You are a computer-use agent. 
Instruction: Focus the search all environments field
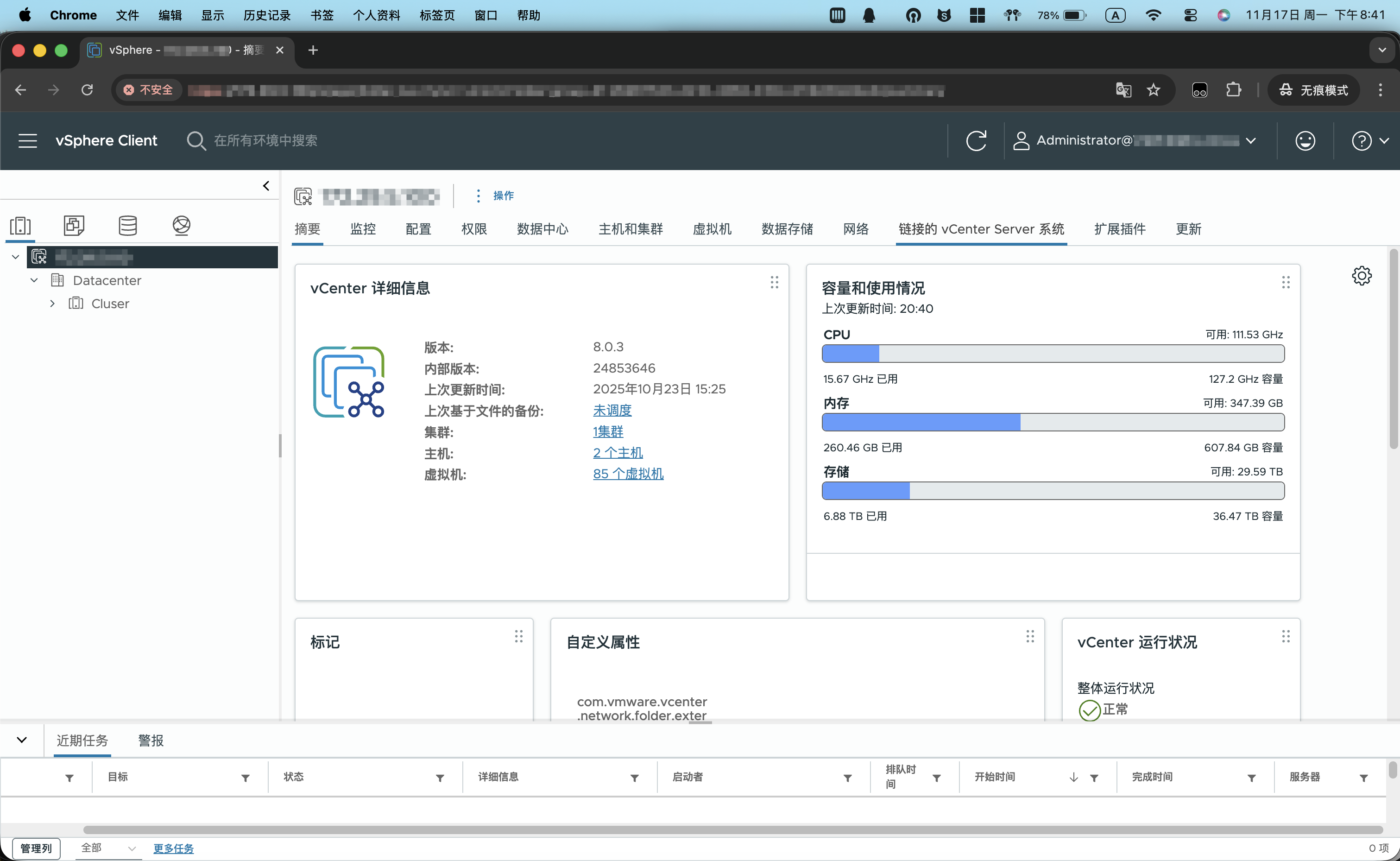click(x=265, y=141)
